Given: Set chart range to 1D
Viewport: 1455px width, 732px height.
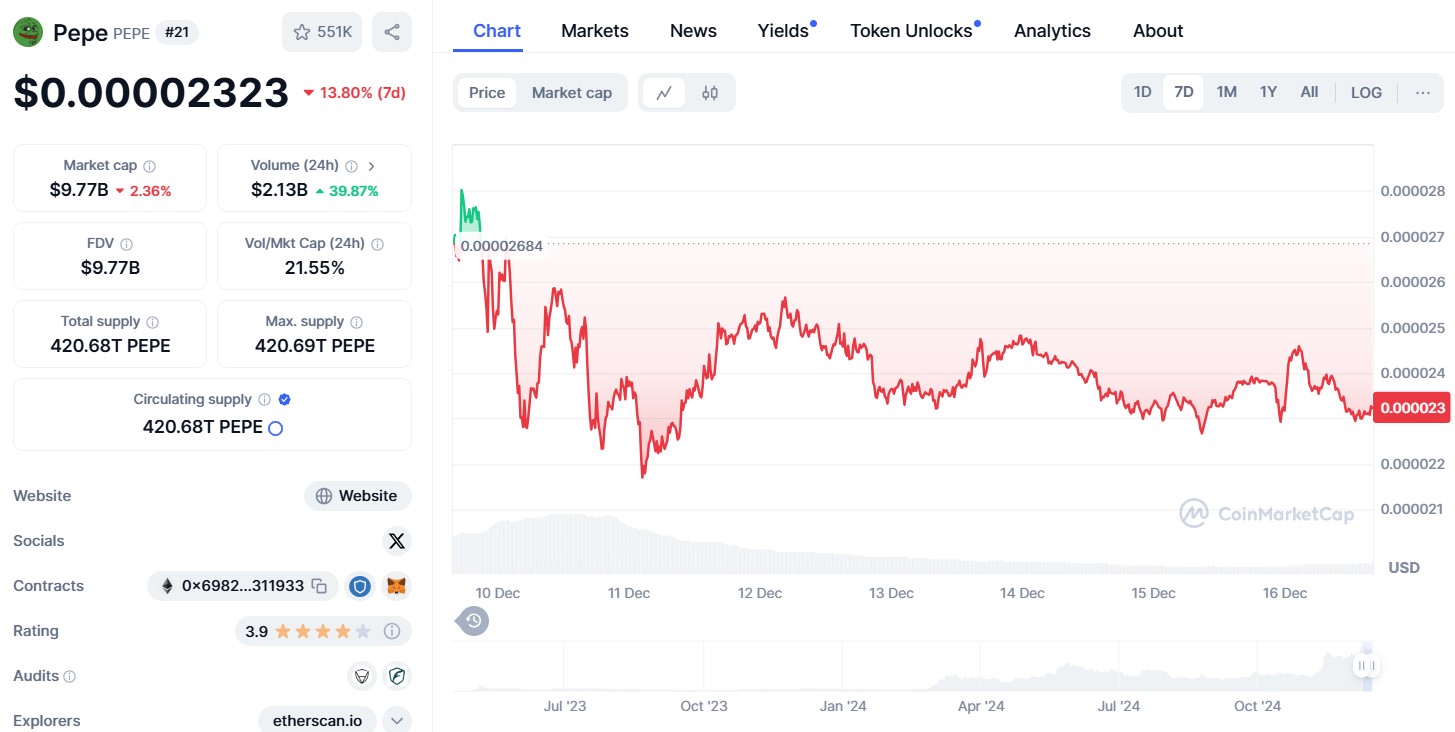Looking at the screenshot, I should (x=1142, y=92).
